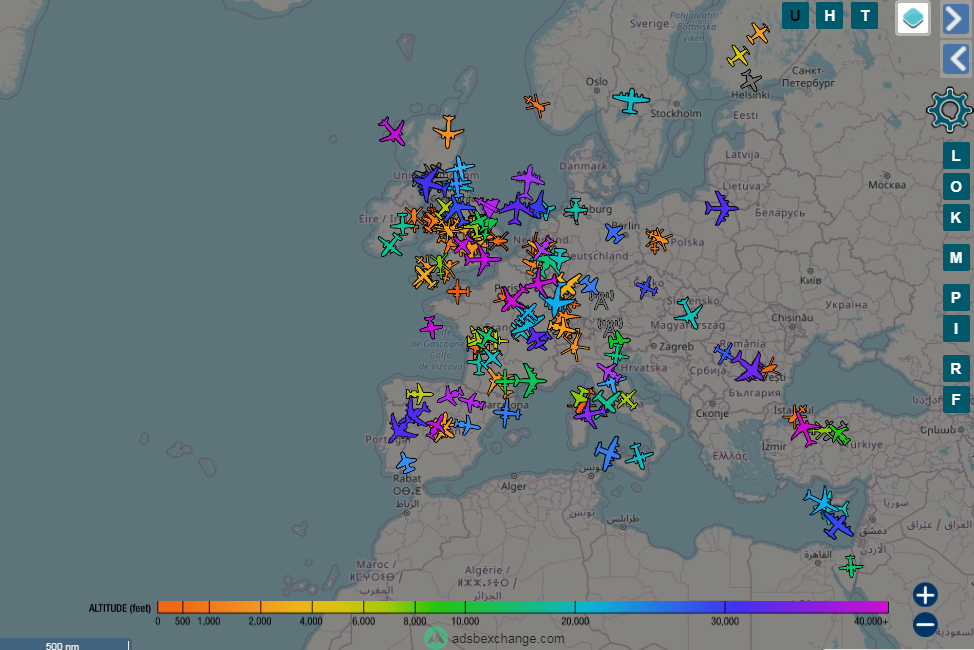Open the settings gear
Image resolution: width=974 pixels, height=650 pixels.
[x=949, y=110]
